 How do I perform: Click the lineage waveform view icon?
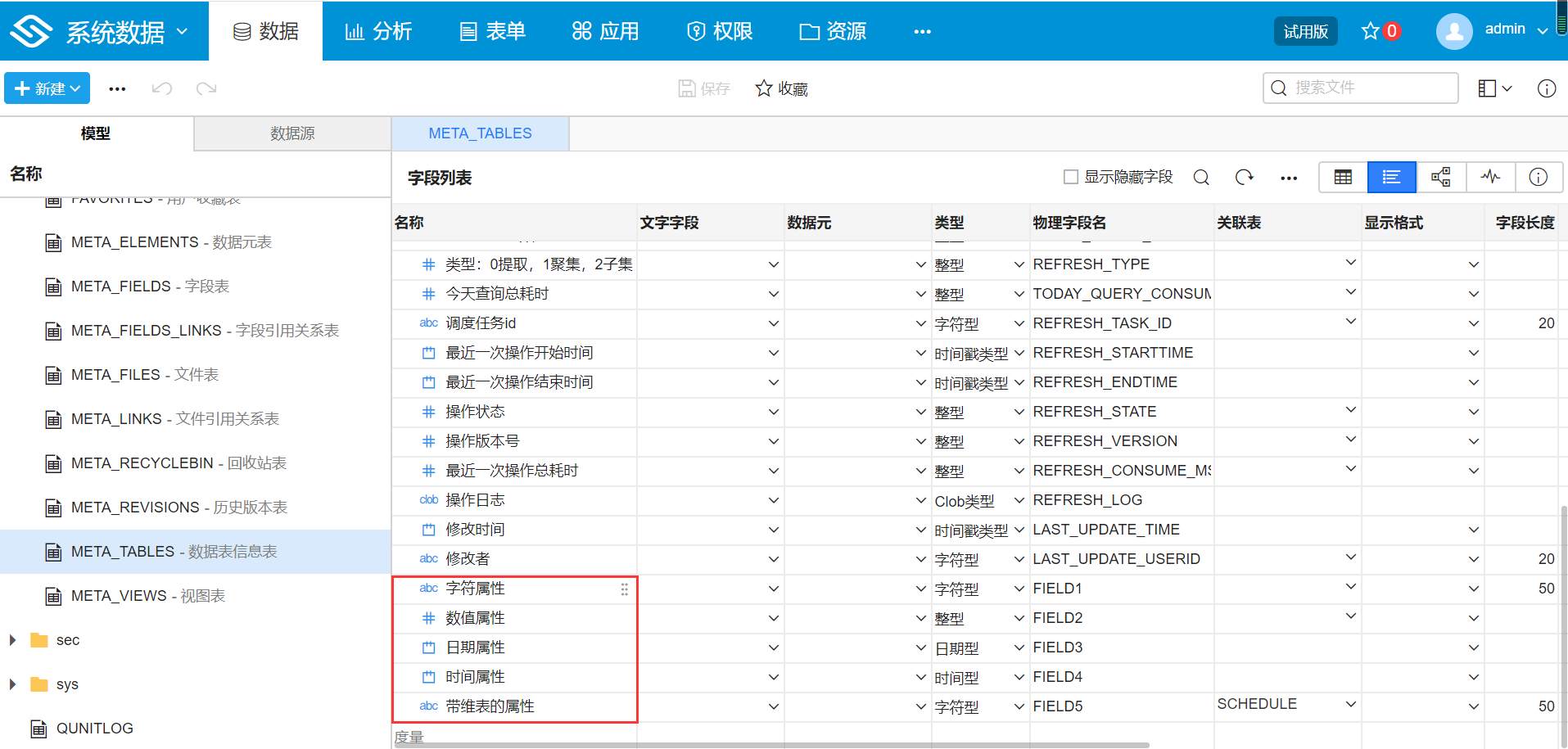1490,177
